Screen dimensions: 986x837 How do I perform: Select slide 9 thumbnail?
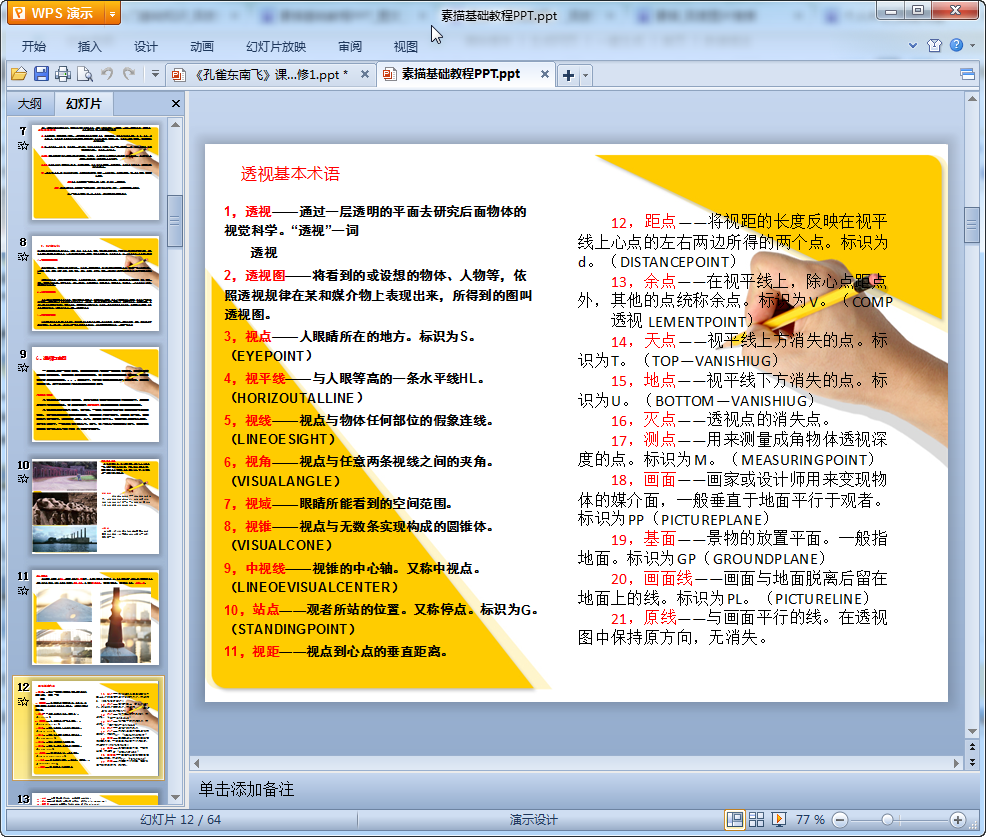click(x=96, y=395)
